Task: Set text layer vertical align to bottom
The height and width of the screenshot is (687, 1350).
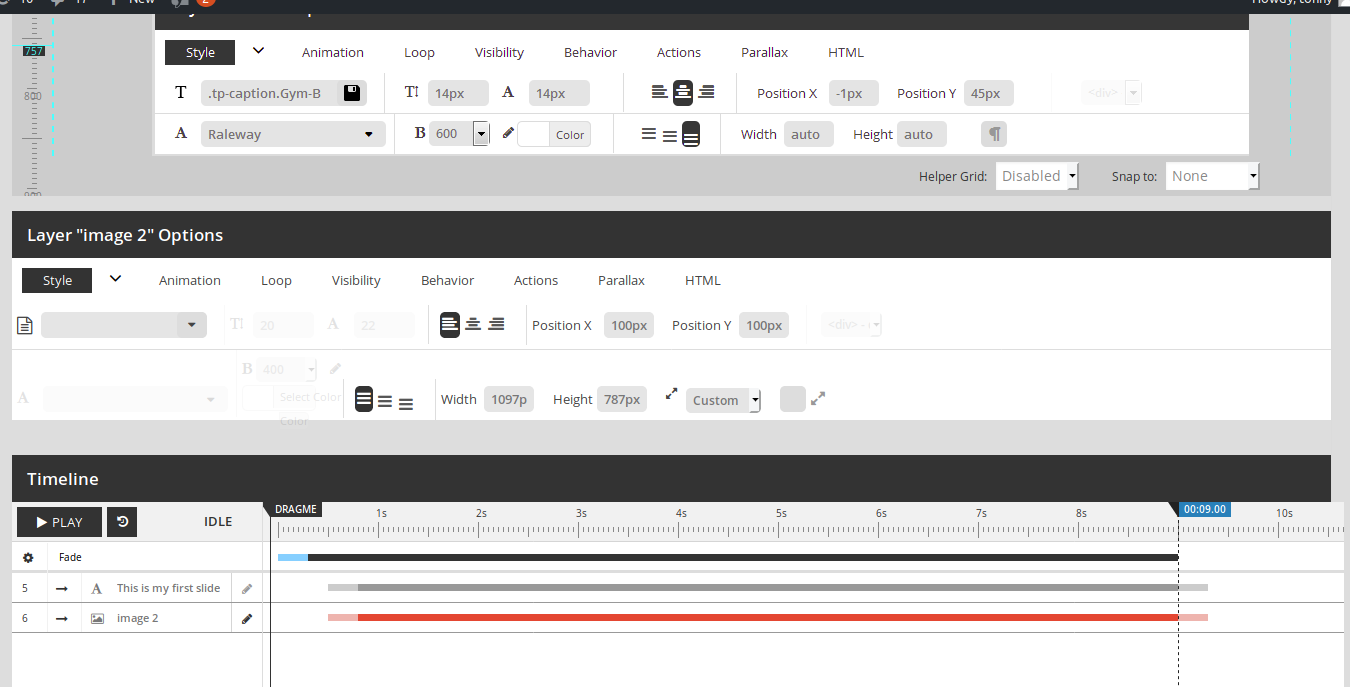Action: click(x=691, y=135)
